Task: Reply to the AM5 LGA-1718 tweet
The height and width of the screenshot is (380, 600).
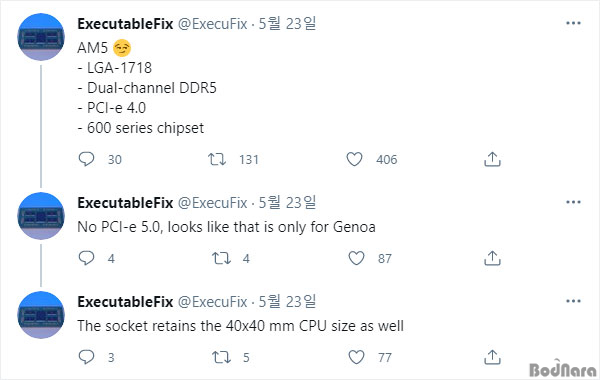Action: (86, 159)
